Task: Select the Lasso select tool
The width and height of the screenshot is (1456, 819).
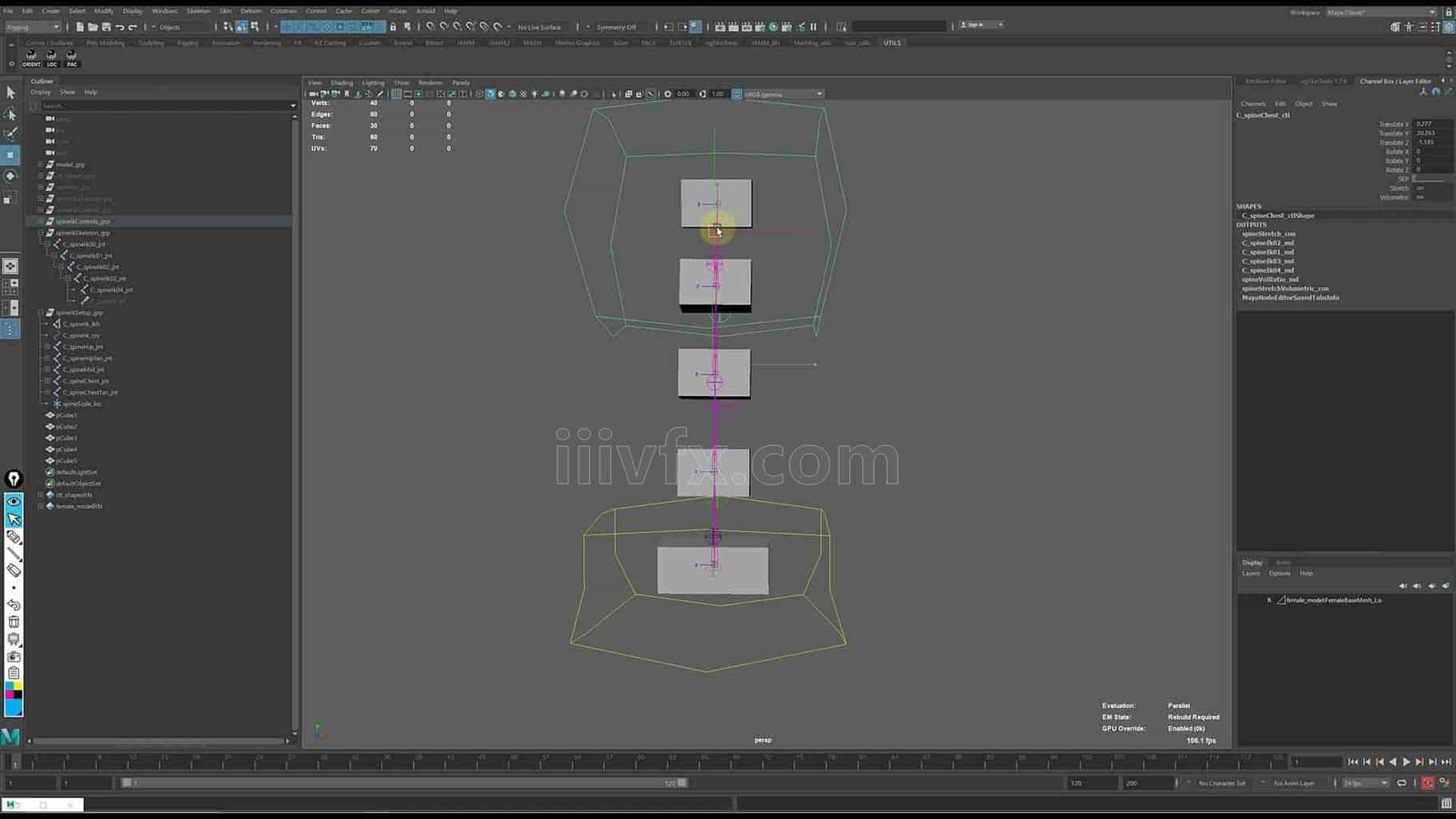Action: 10,114
